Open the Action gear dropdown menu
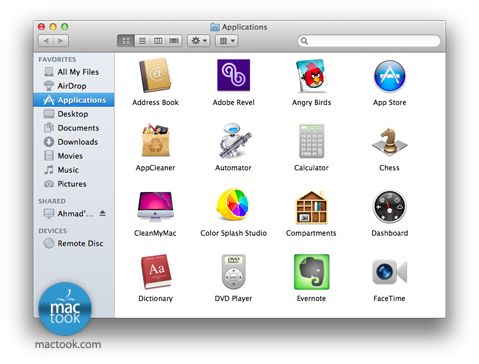Image resolution: width=479 pixels, height=364 pixels. coord(199,41)
